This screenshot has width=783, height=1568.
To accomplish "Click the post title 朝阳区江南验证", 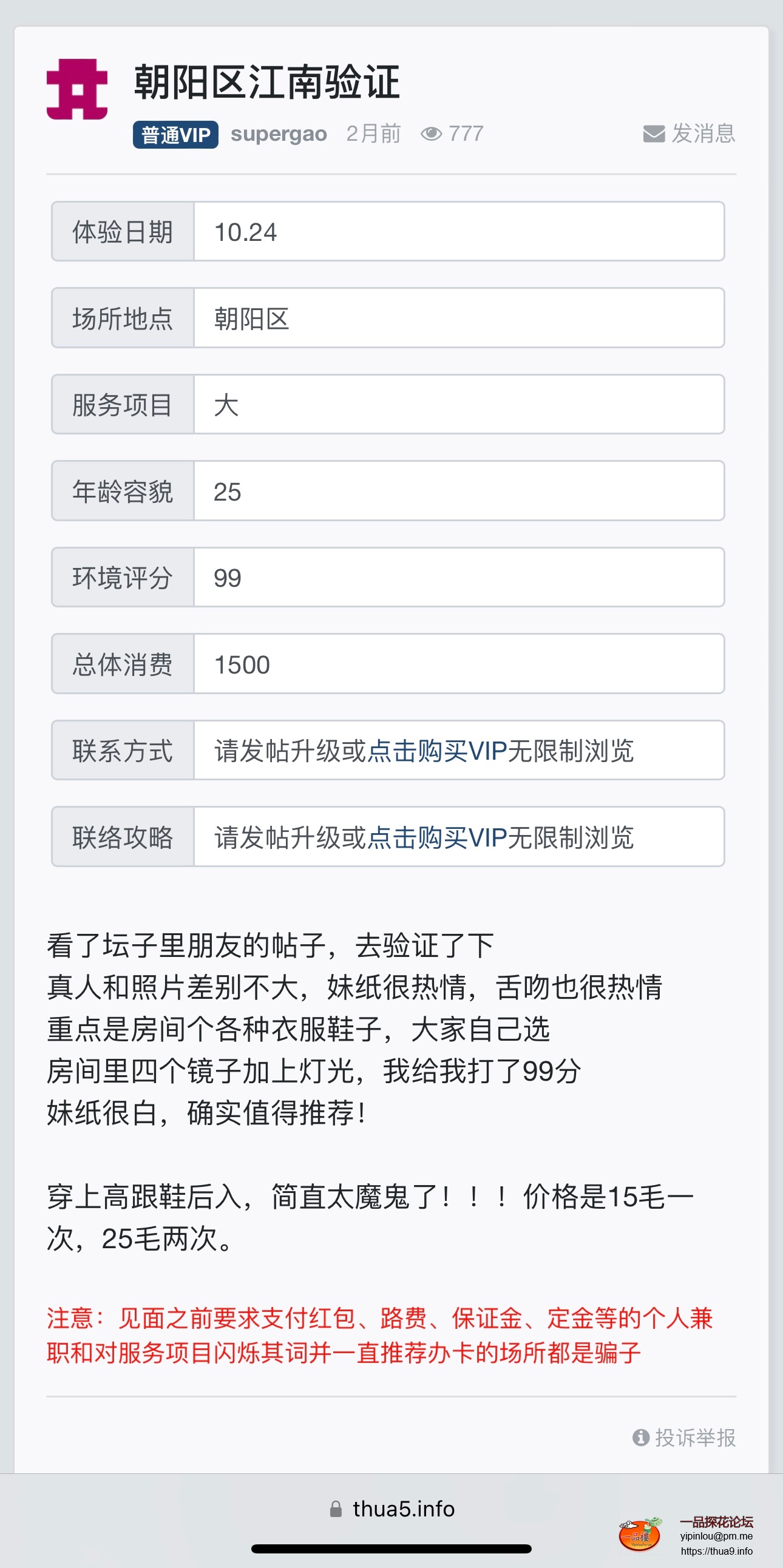I will pyautogui.click(x=266, y=81).
